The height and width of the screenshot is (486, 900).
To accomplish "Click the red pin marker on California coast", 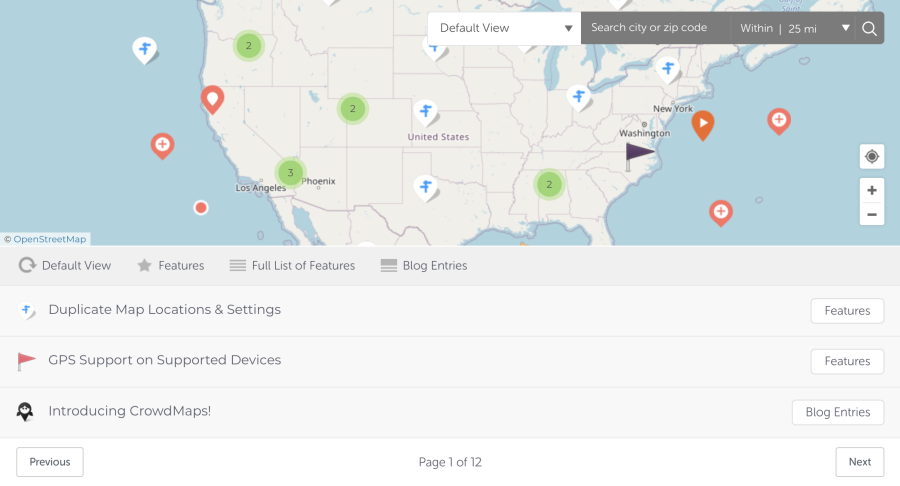I will pyautogui.click(x=212, y=99).
